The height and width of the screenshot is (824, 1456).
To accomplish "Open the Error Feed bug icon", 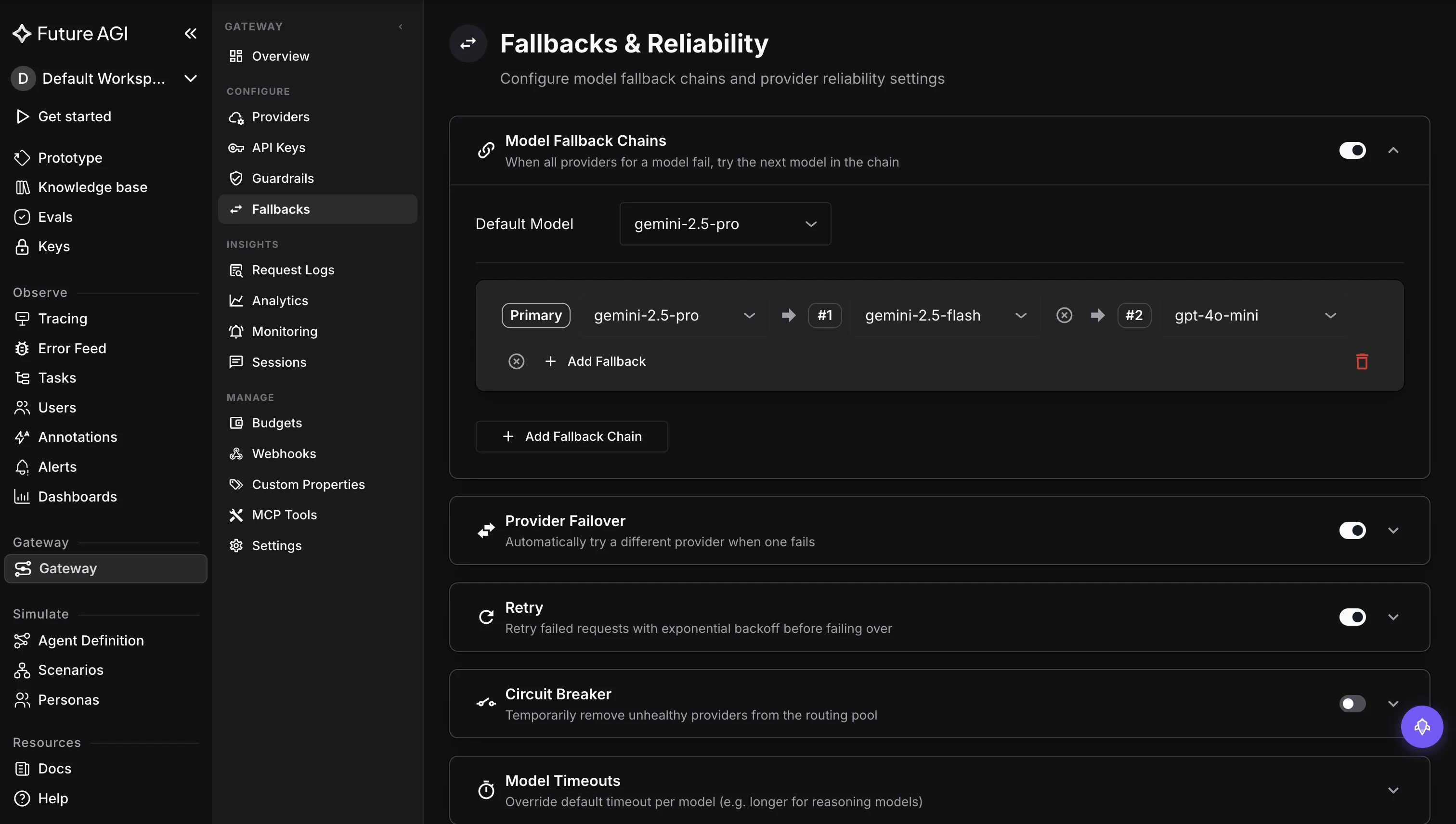I will point(22,348).
